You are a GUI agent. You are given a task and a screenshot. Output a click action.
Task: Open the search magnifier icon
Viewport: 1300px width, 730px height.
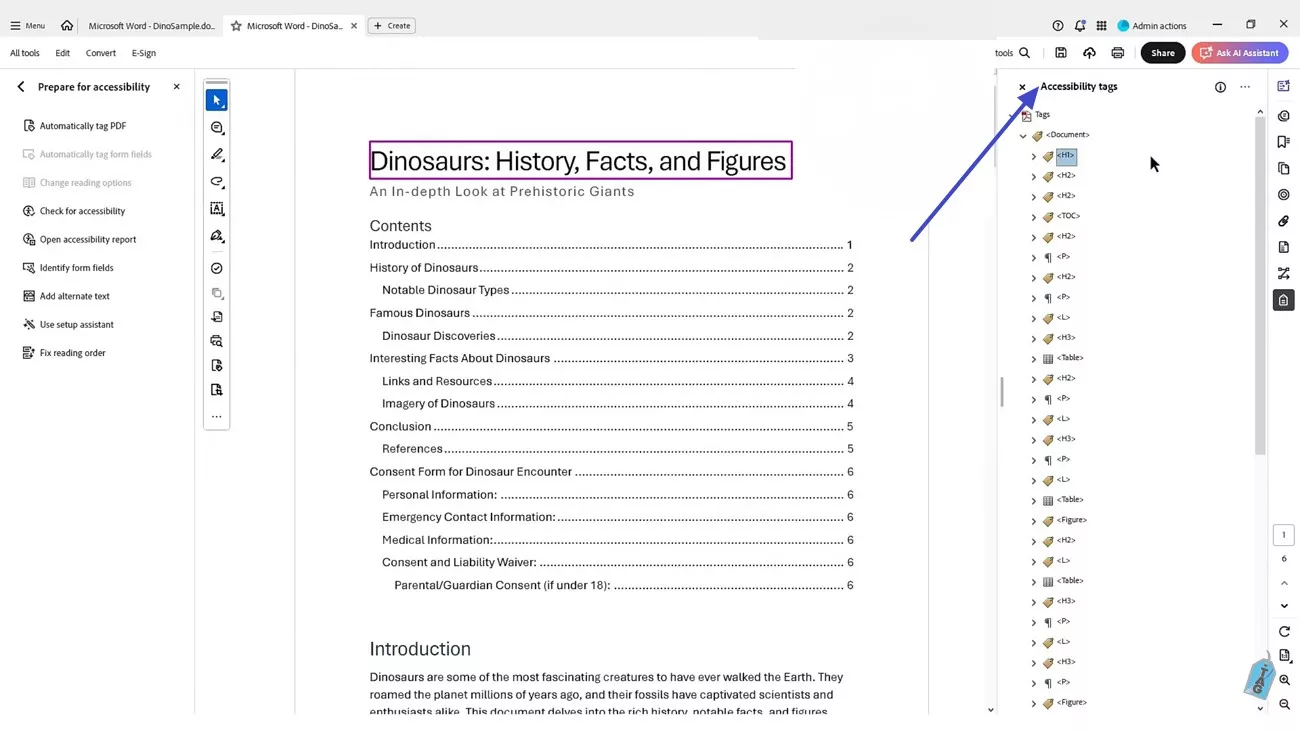point(1024,53)
